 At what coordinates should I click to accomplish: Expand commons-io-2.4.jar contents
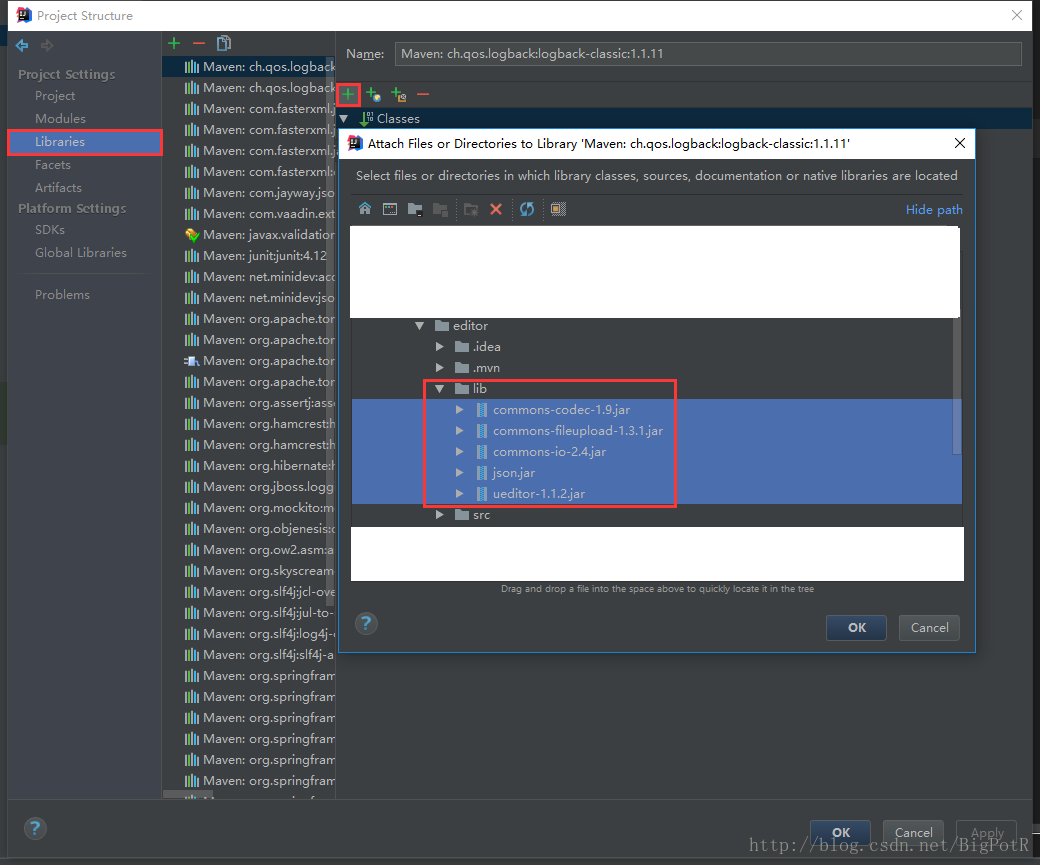click(x=459, y=452)
